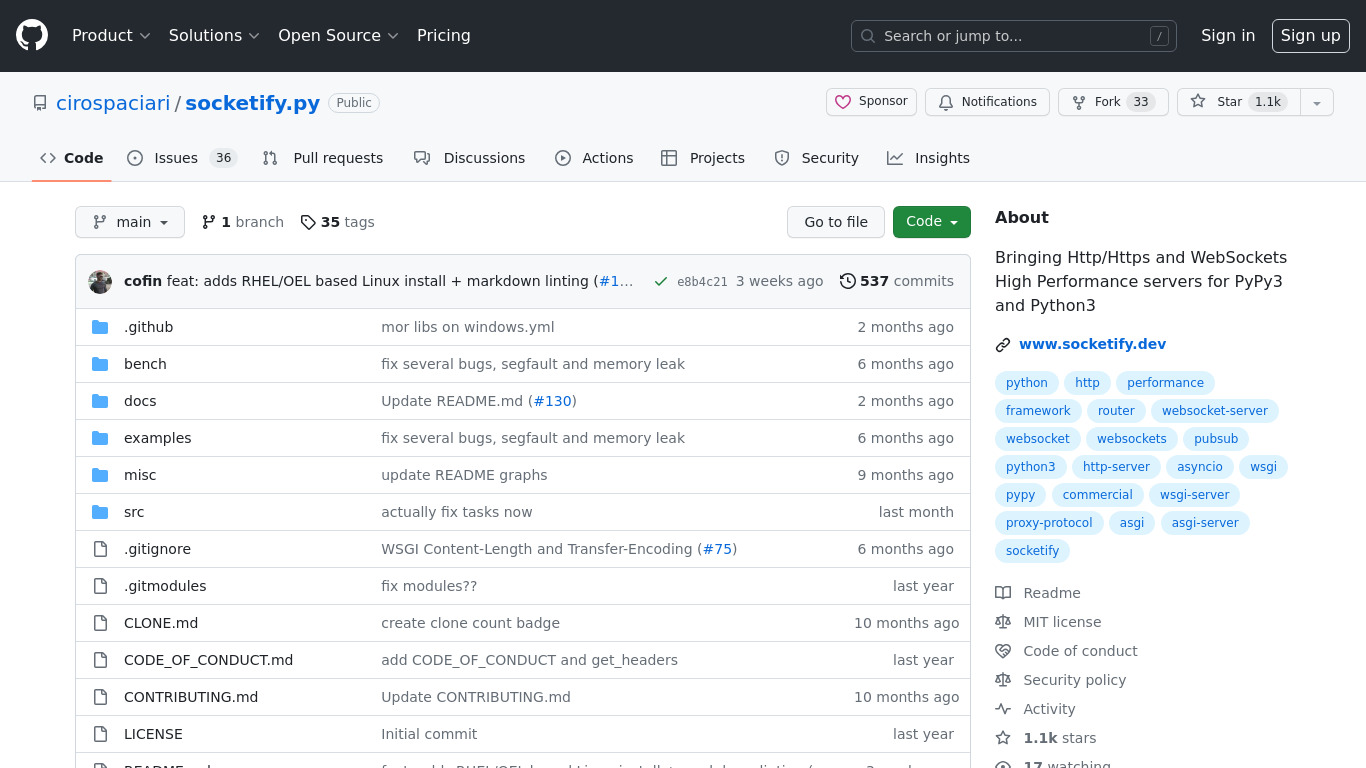Open the Insights tab
Screen dimensions: 1366x768
928,158
